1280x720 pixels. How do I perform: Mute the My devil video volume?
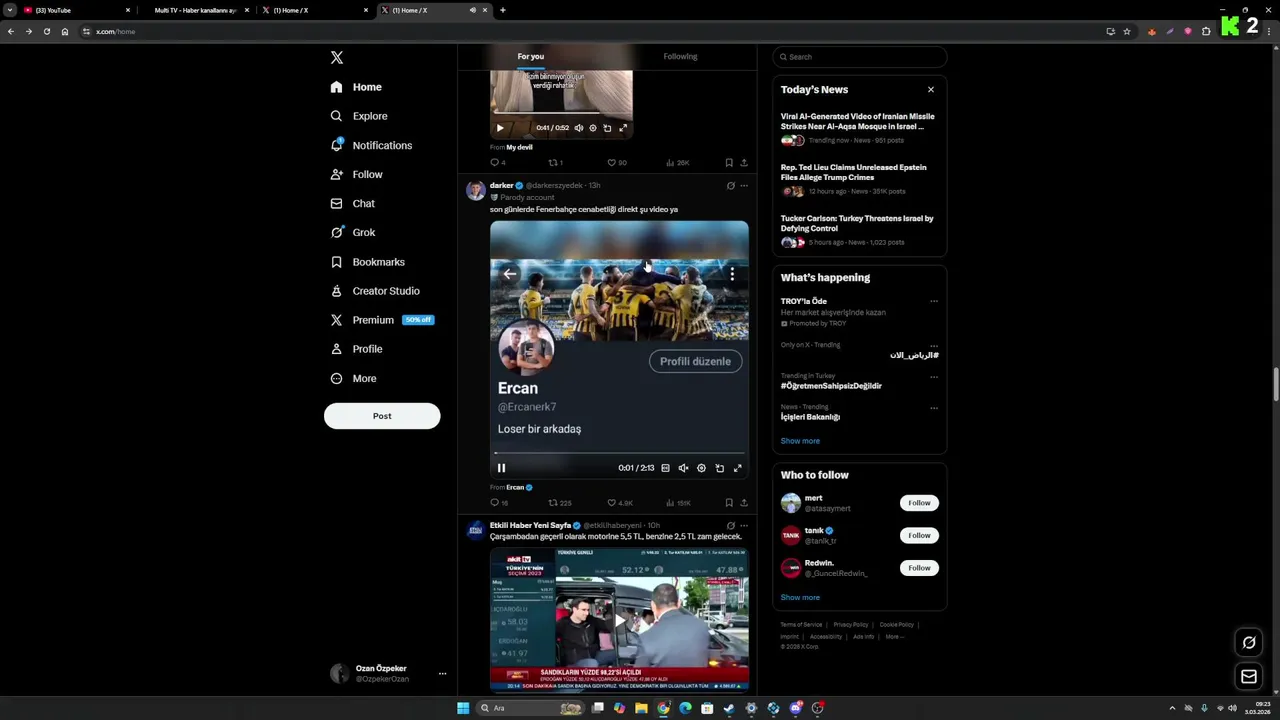point(578,128)
